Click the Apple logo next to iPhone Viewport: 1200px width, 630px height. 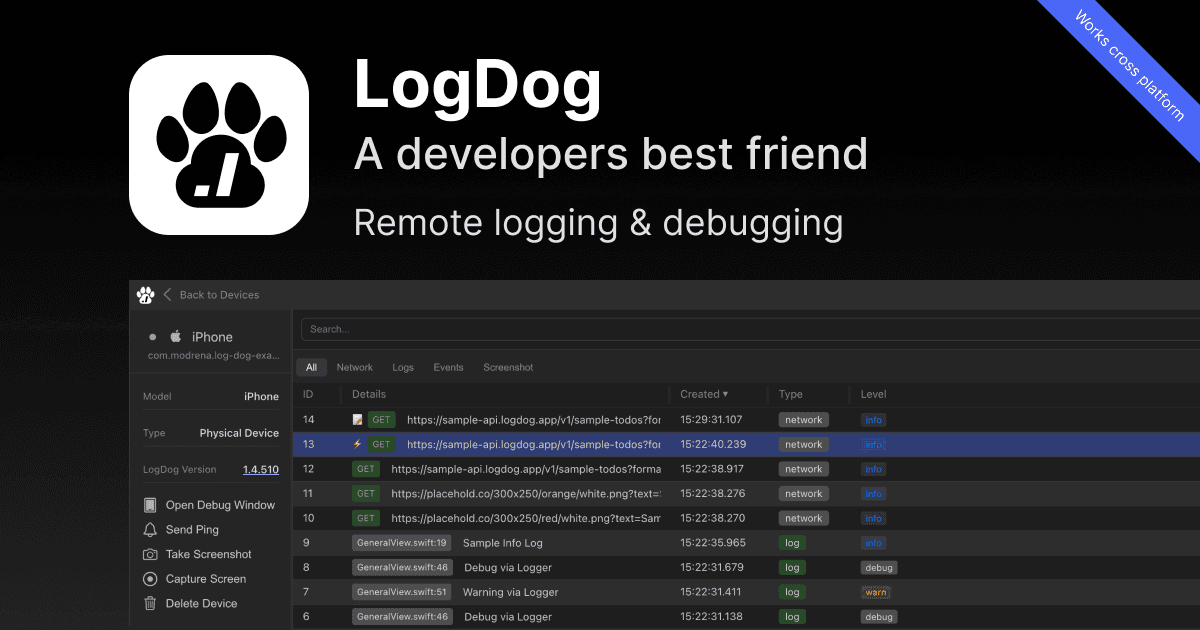[175, 337]
